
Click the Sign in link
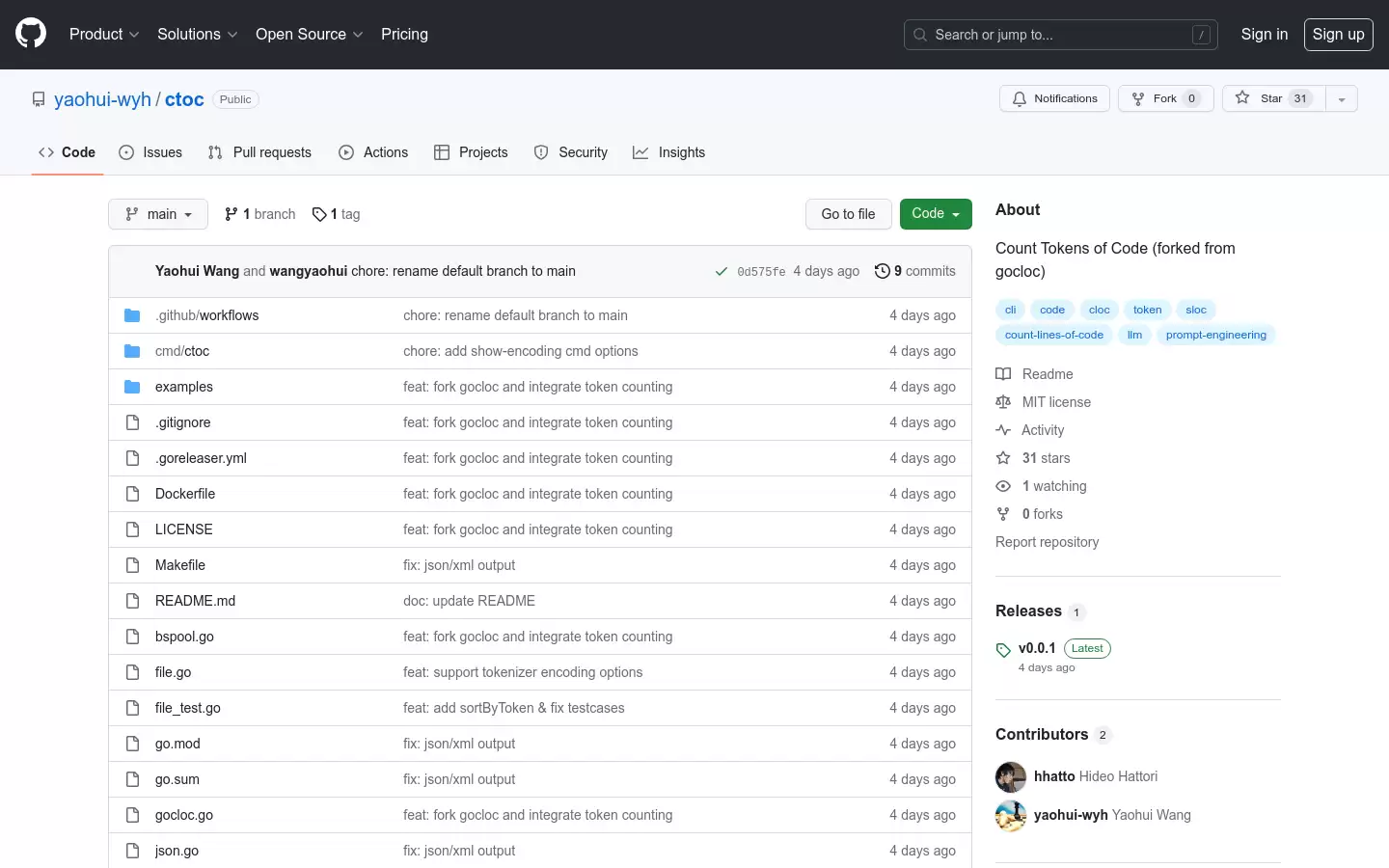click(x=1265, y=34)
